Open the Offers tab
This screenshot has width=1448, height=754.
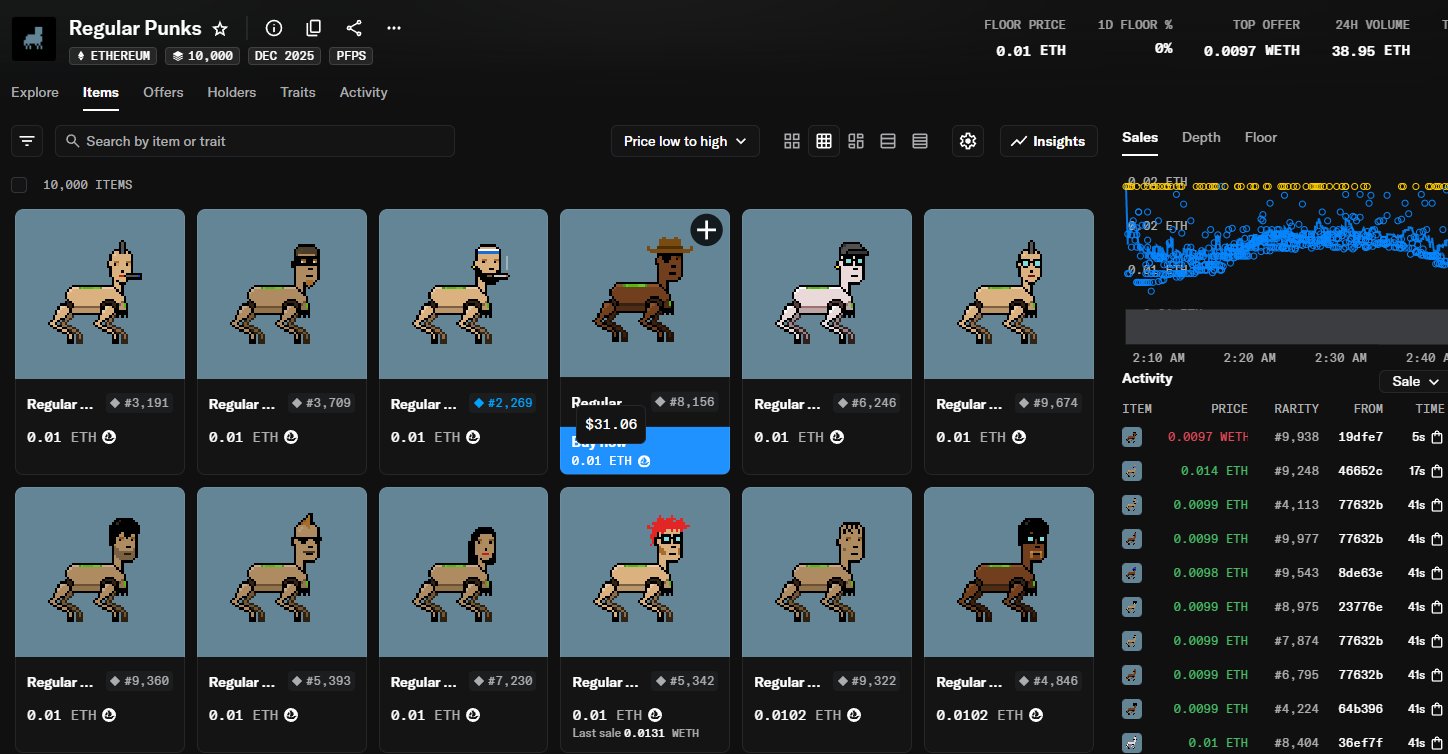(163, 92)
